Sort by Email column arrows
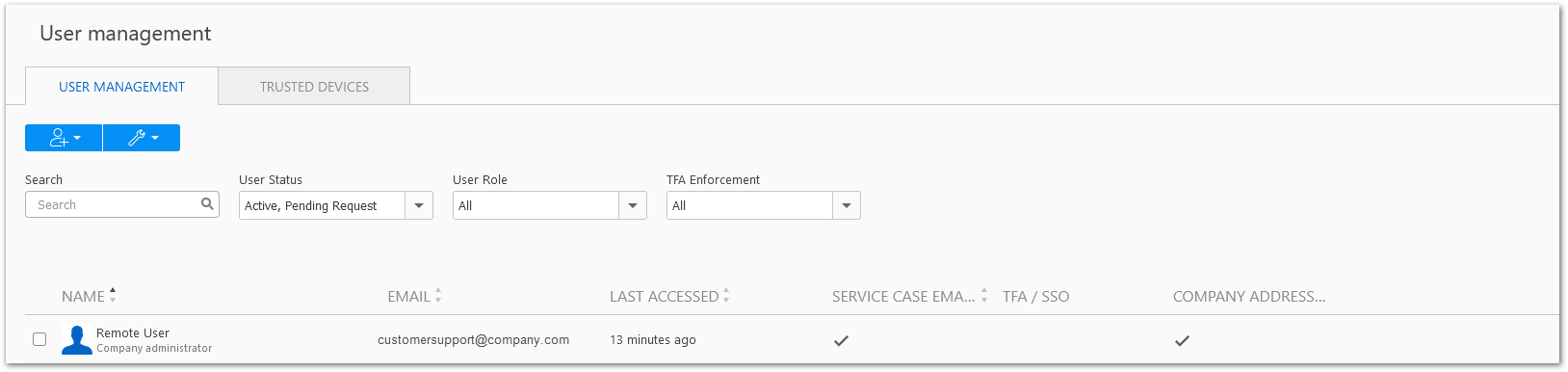Image resolution: width=1568 pixels, height=372 pixels. (438, 296)
